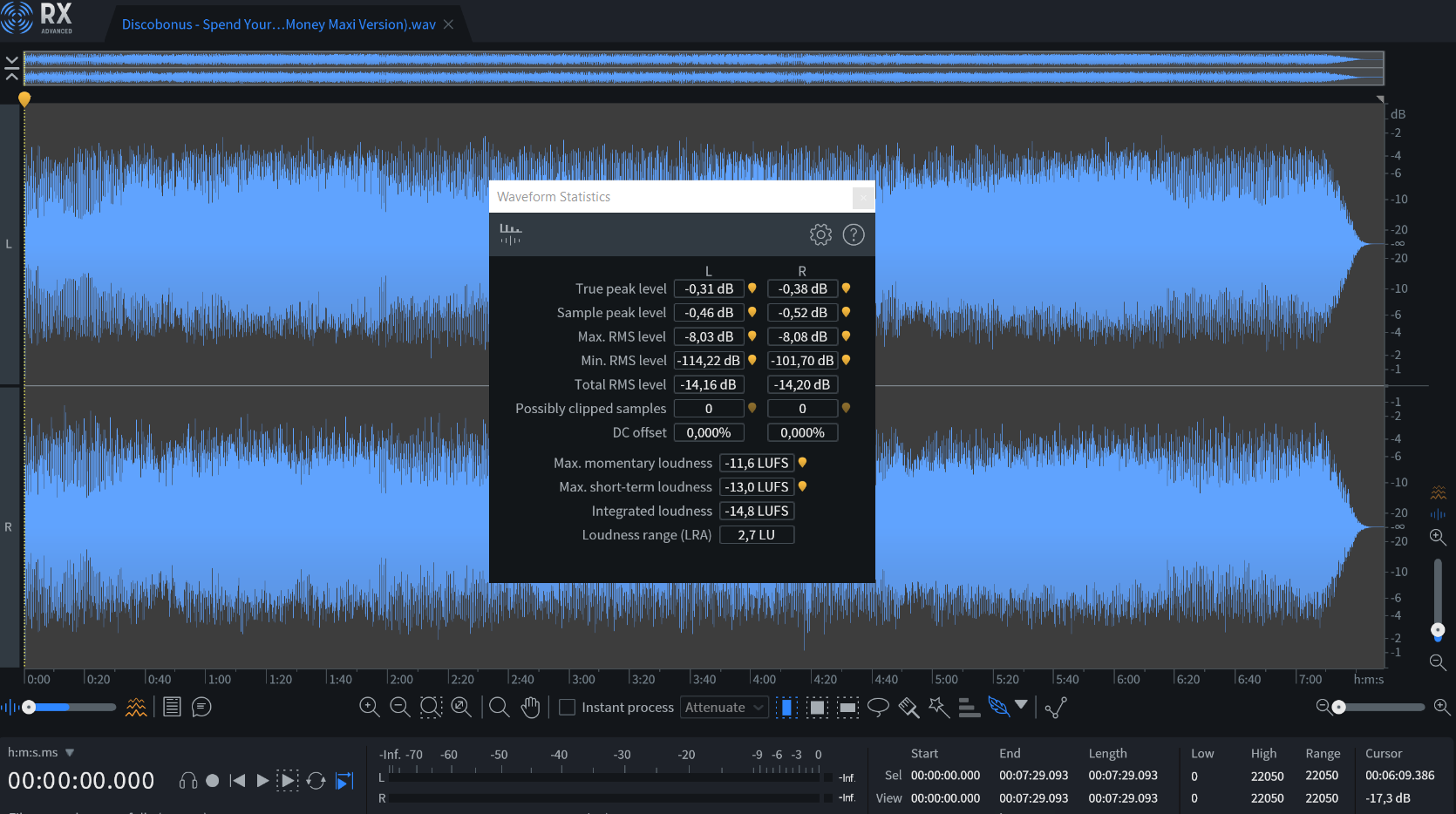Toggle loop playback
Screen dimensions: 1456x814
[x=316, y=781]
